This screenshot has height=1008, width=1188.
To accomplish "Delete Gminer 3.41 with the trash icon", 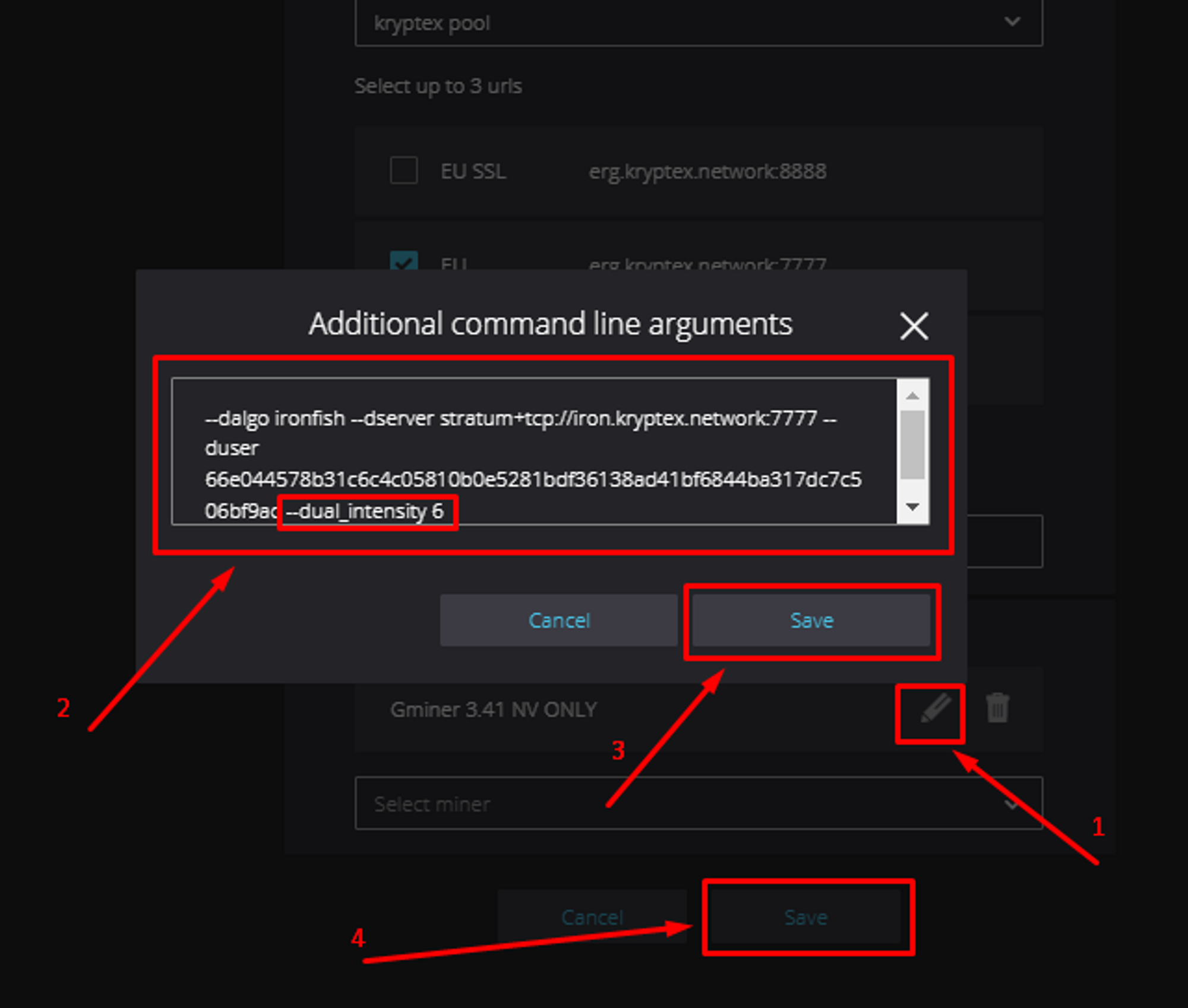I will tap(997, 708).
